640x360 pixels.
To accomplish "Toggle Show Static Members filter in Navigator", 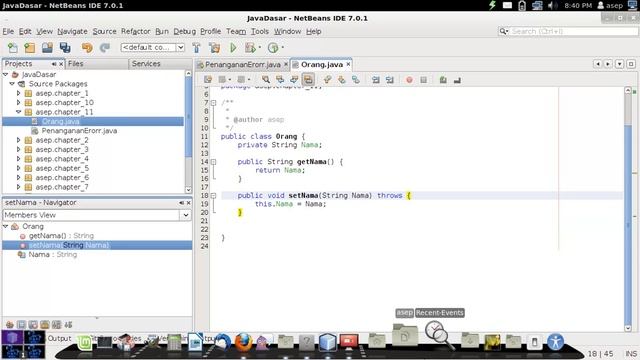I will [x=33, y=325].
